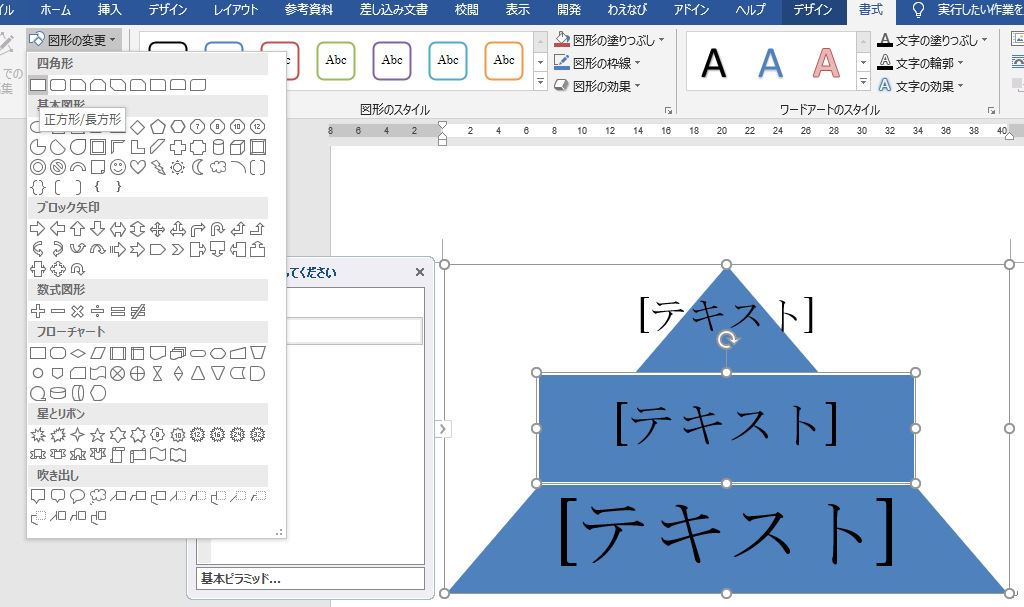This screenshot has height=607, width=1024.
Task: Click the 図形の枠線 shape outline icon
Action: (560, 62)
